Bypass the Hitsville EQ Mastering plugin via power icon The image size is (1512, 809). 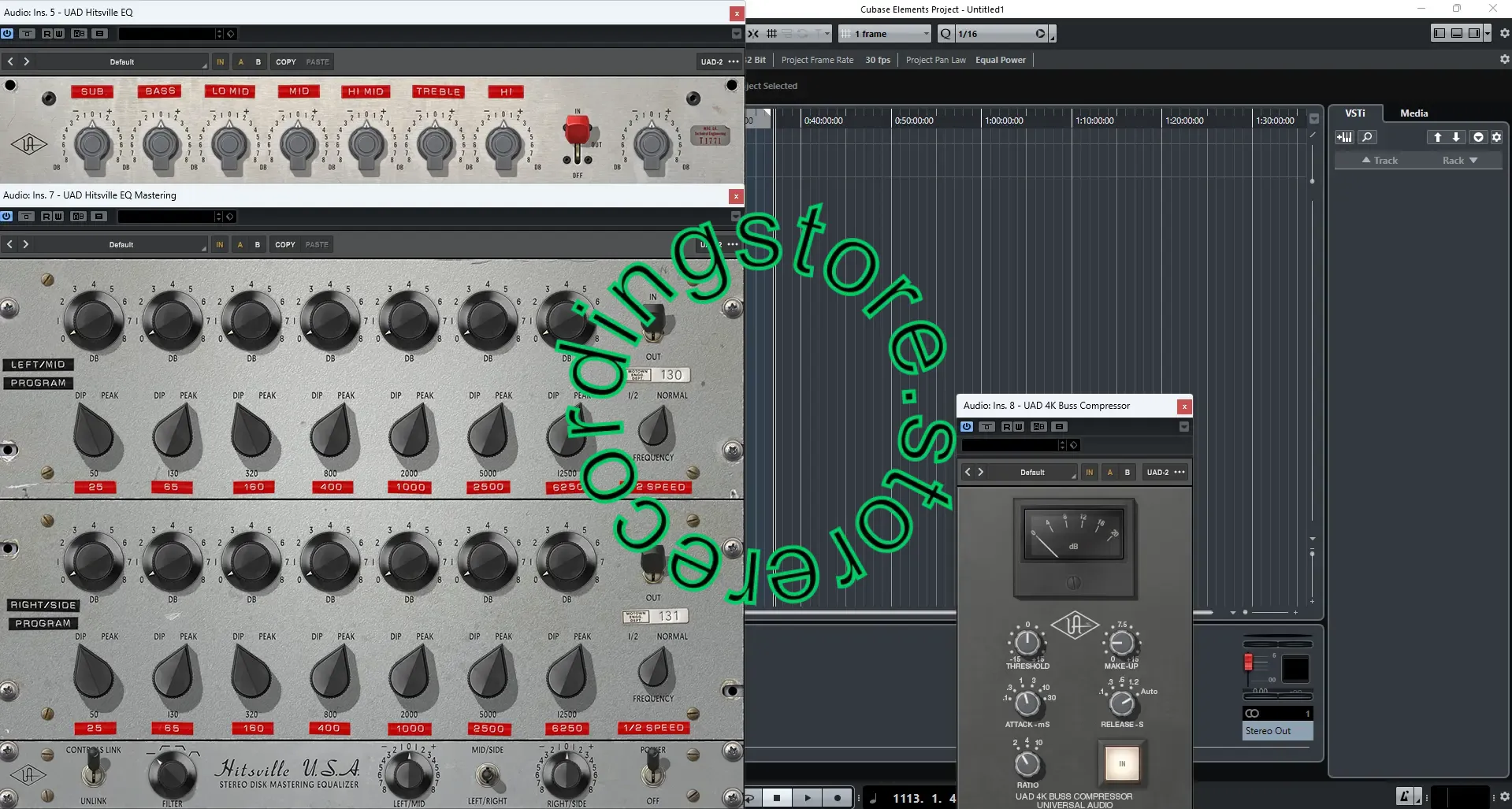7,216
